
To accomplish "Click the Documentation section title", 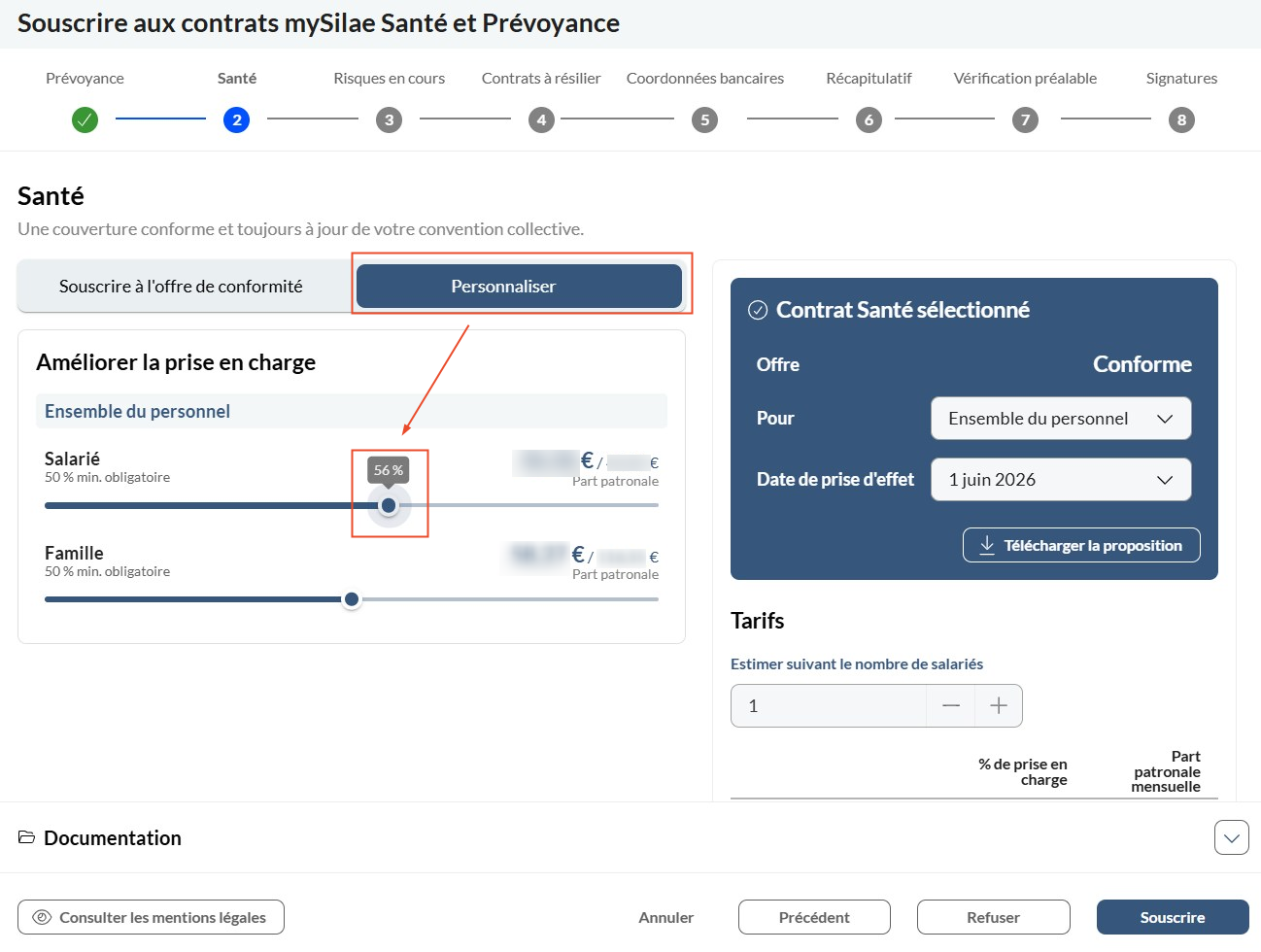I will click(x=113, y=837).
